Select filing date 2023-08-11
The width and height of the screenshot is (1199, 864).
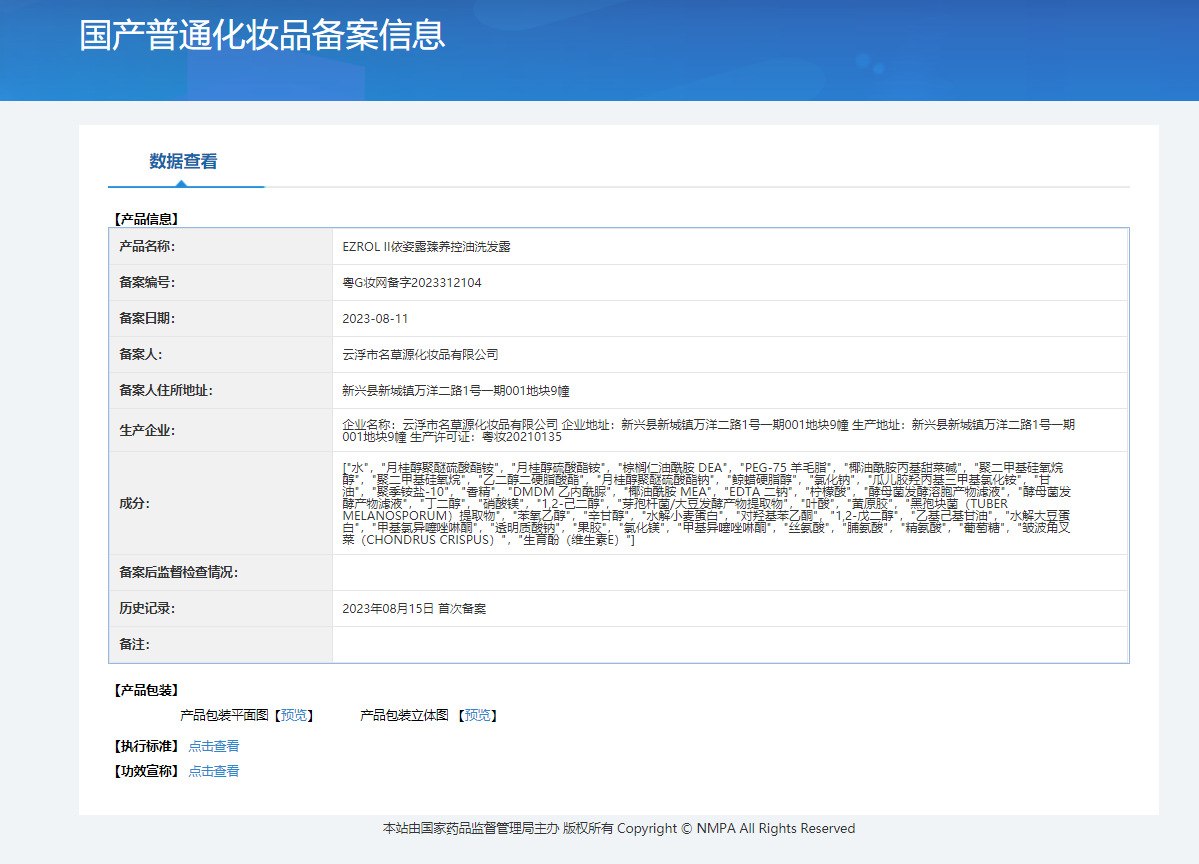tap(375, 318)
